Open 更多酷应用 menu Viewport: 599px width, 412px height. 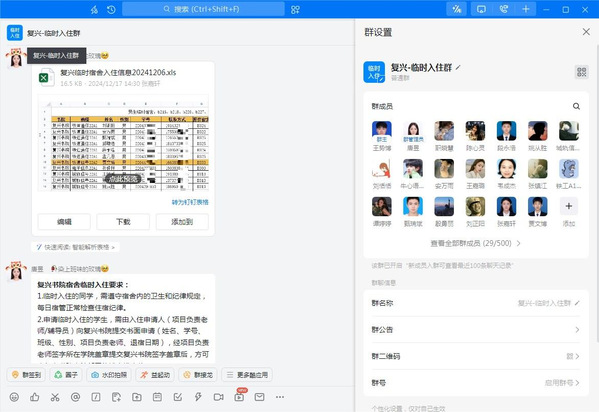[x=247, y=375]
